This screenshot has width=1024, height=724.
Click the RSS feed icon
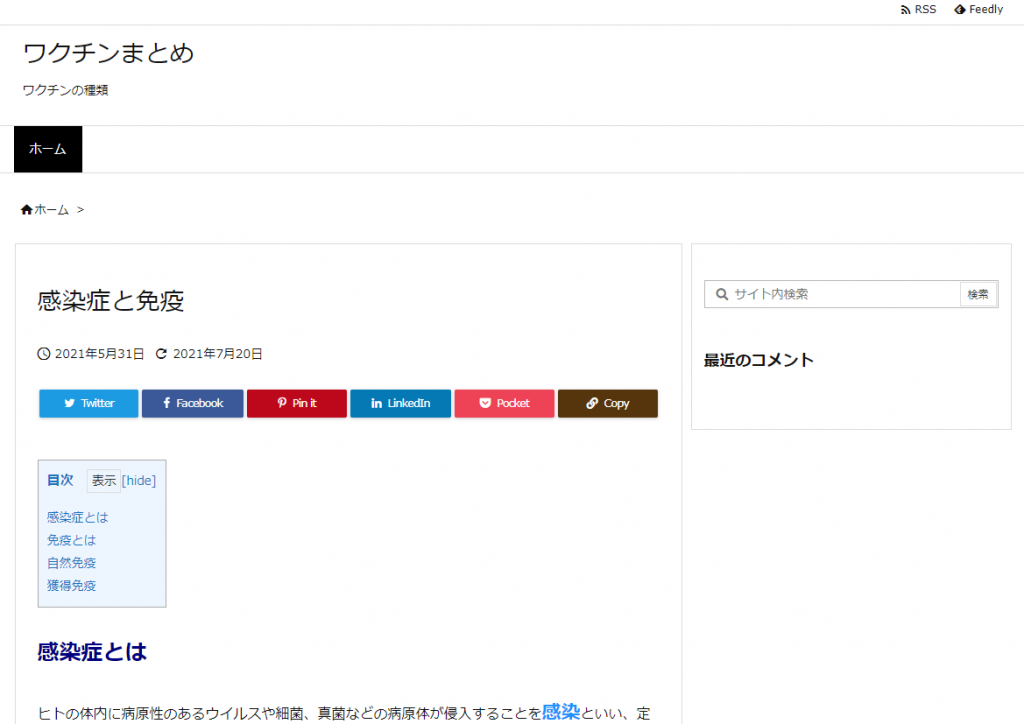click(905, 10)
